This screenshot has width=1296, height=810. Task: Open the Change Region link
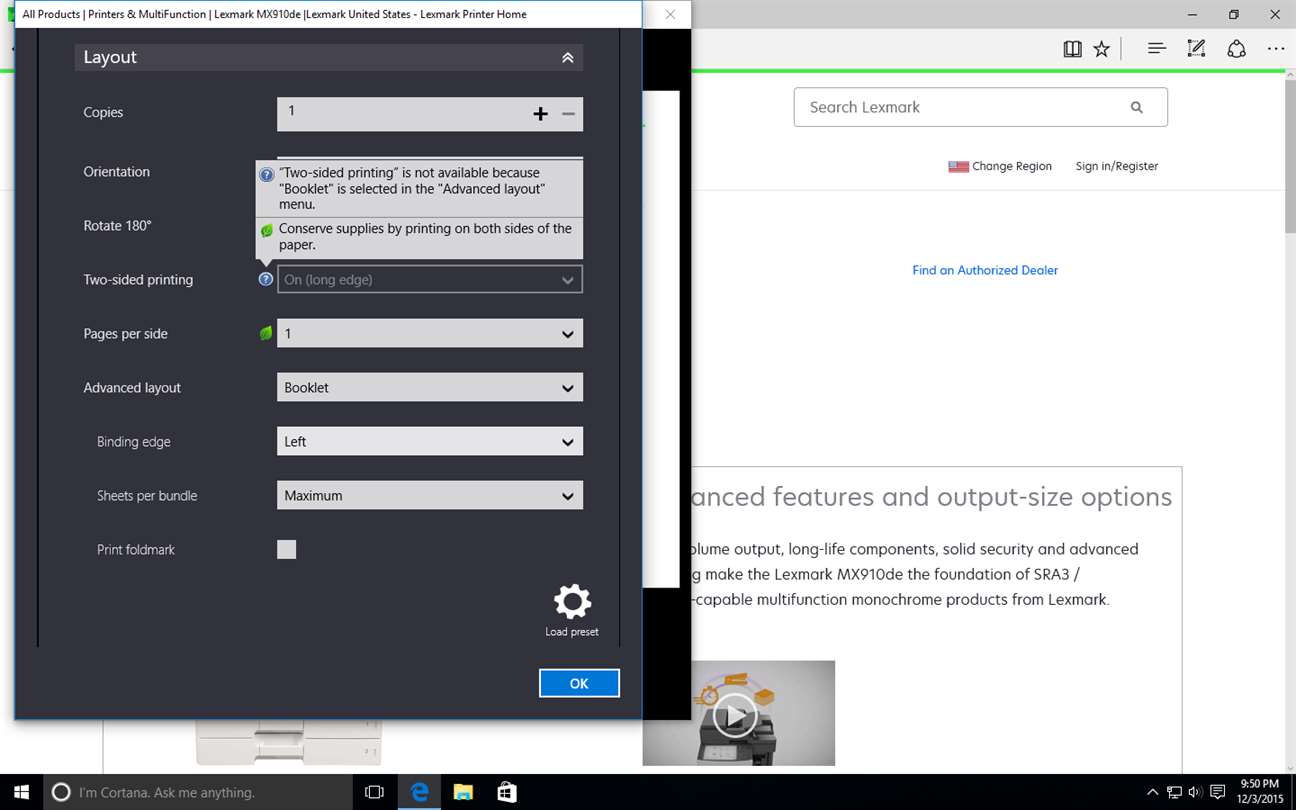[x=1011, y=166]
